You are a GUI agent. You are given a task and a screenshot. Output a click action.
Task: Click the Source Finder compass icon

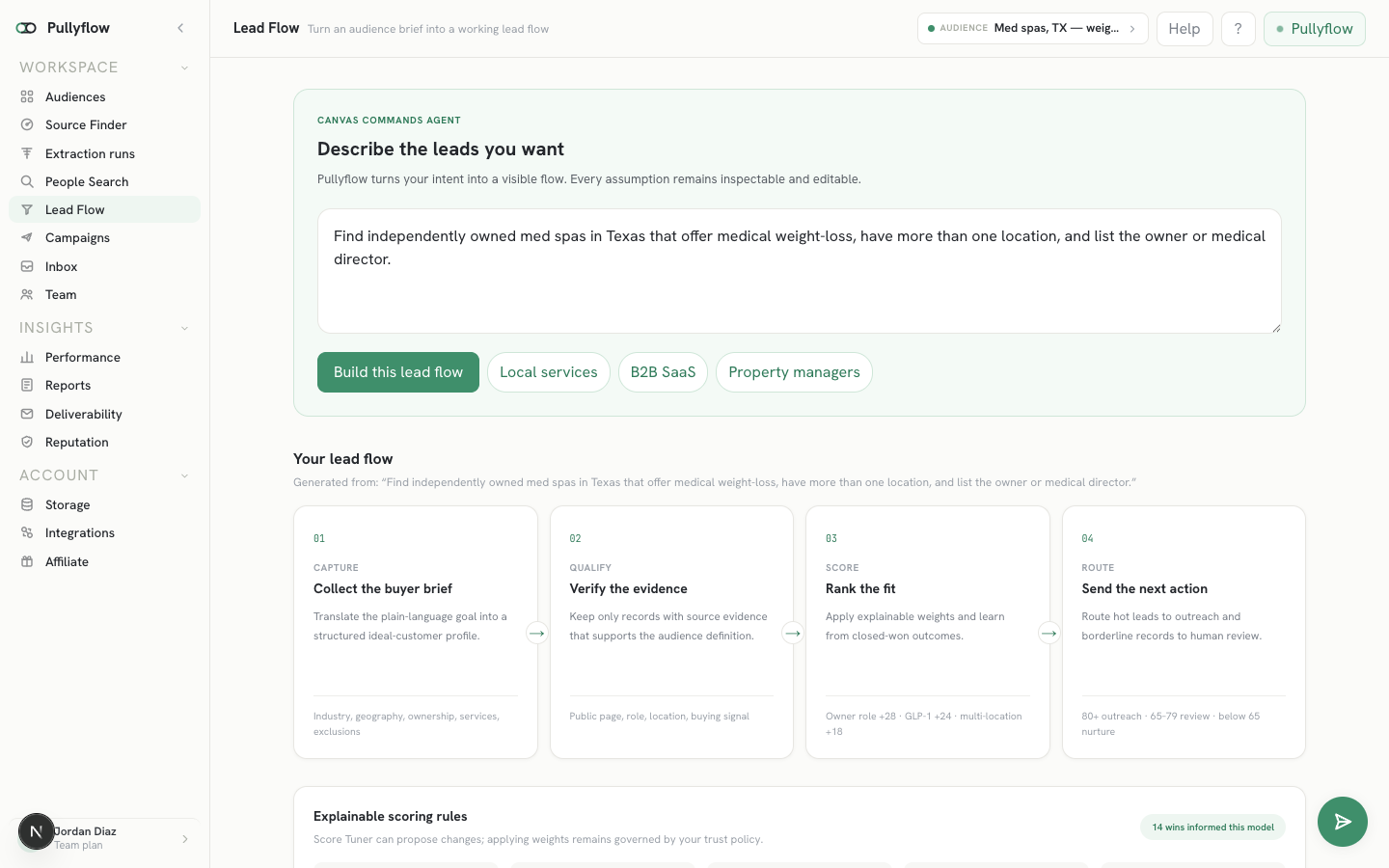[x=27, y=124]
